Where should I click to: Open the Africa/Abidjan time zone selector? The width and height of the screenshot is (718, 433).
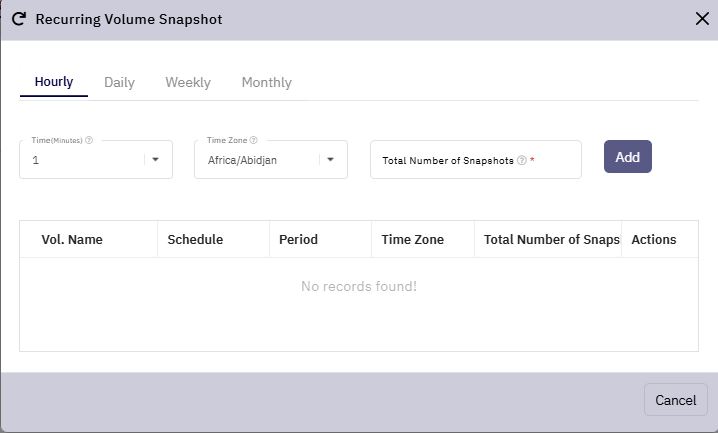pyautogui.click(x=271, y=159)
